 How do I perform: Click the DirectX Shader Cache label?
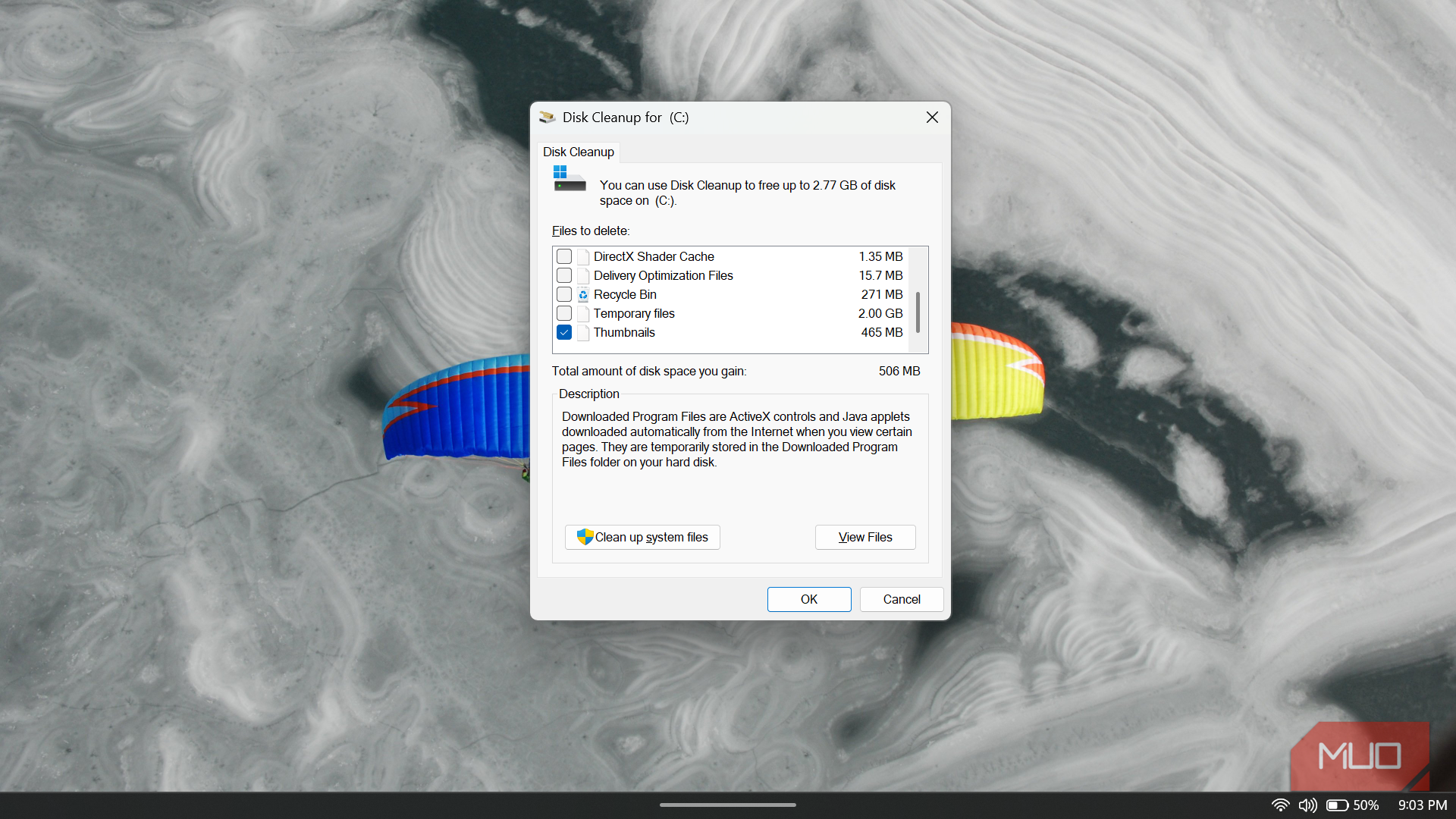[654, 256]
